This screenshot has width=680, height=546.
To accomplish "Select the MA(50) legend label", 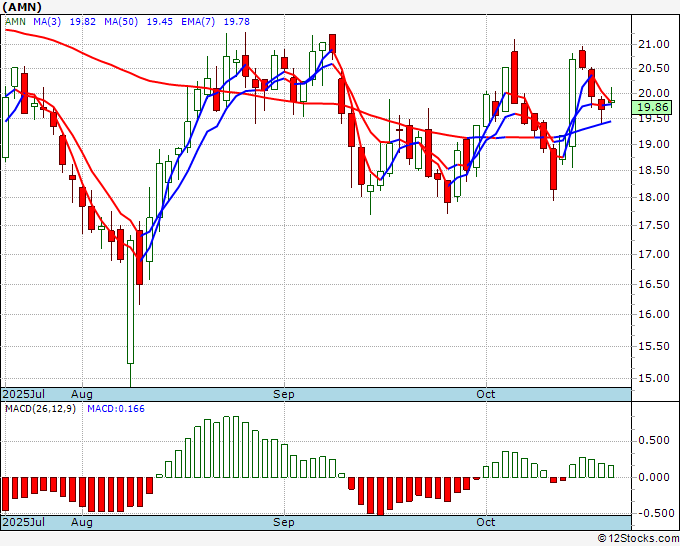I will (121, 22).
